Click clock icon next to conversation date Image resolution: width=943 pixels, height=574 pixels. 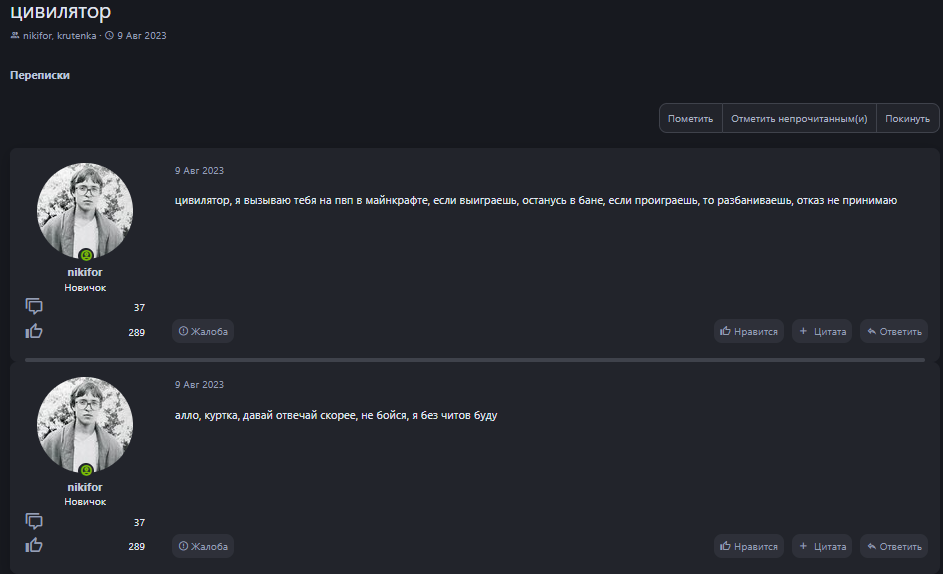pyautogui.click(x=109, y=36)
